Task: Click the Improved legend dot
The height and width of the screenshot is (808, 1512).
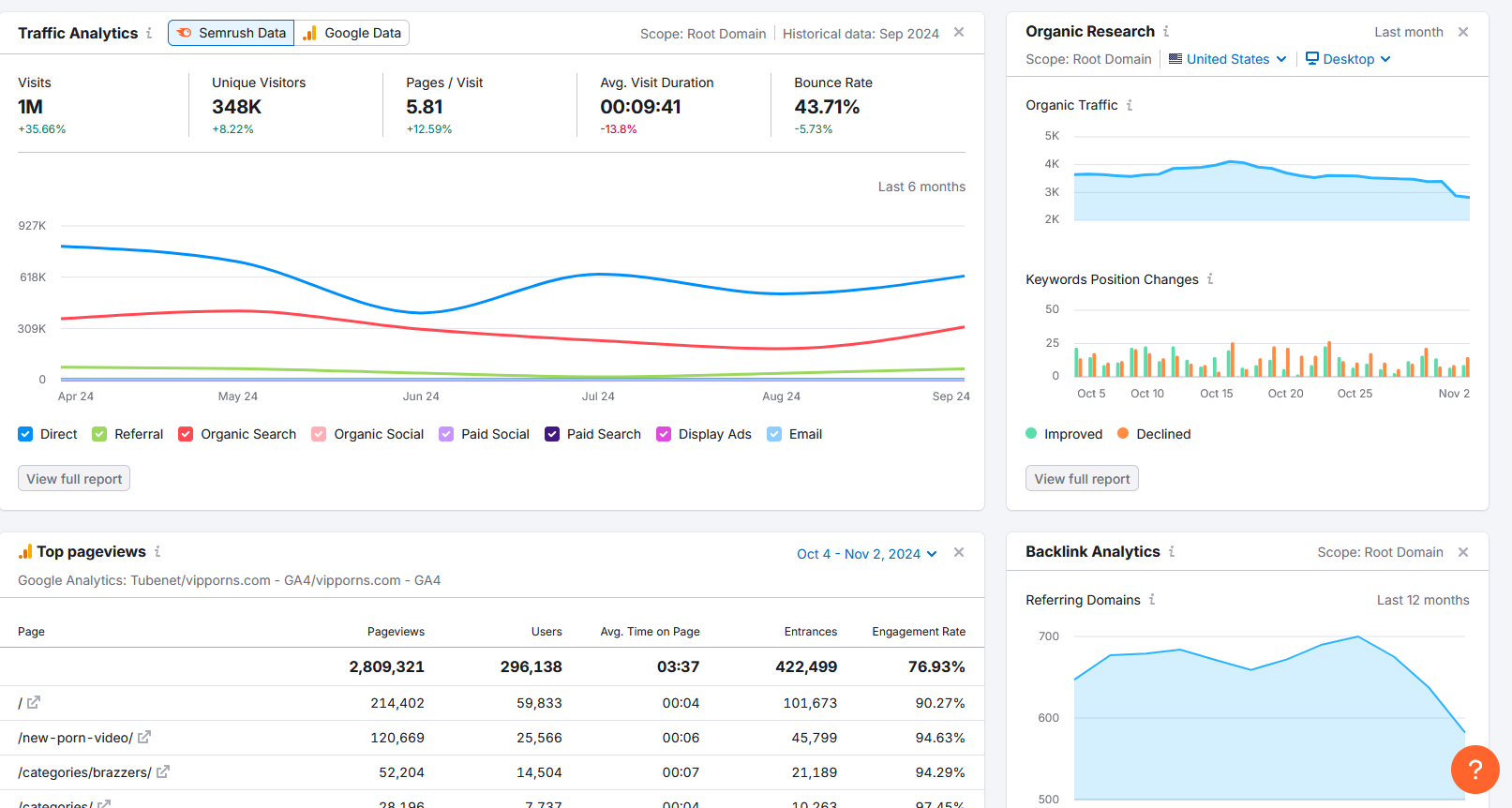Action: [1031, 433]
